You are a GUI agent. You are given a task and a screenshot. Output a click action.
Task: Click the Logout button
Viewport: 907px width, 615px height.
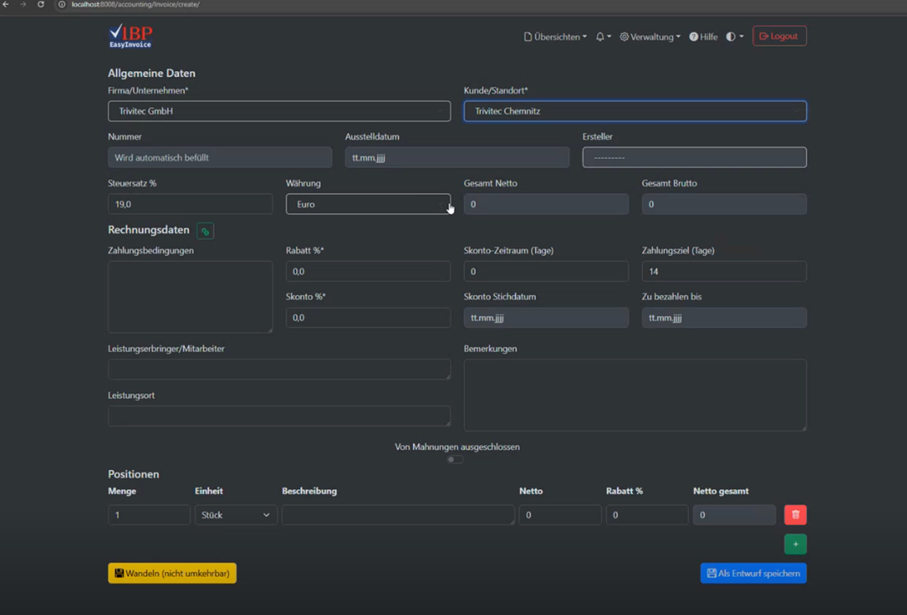[x=779, y=37]
